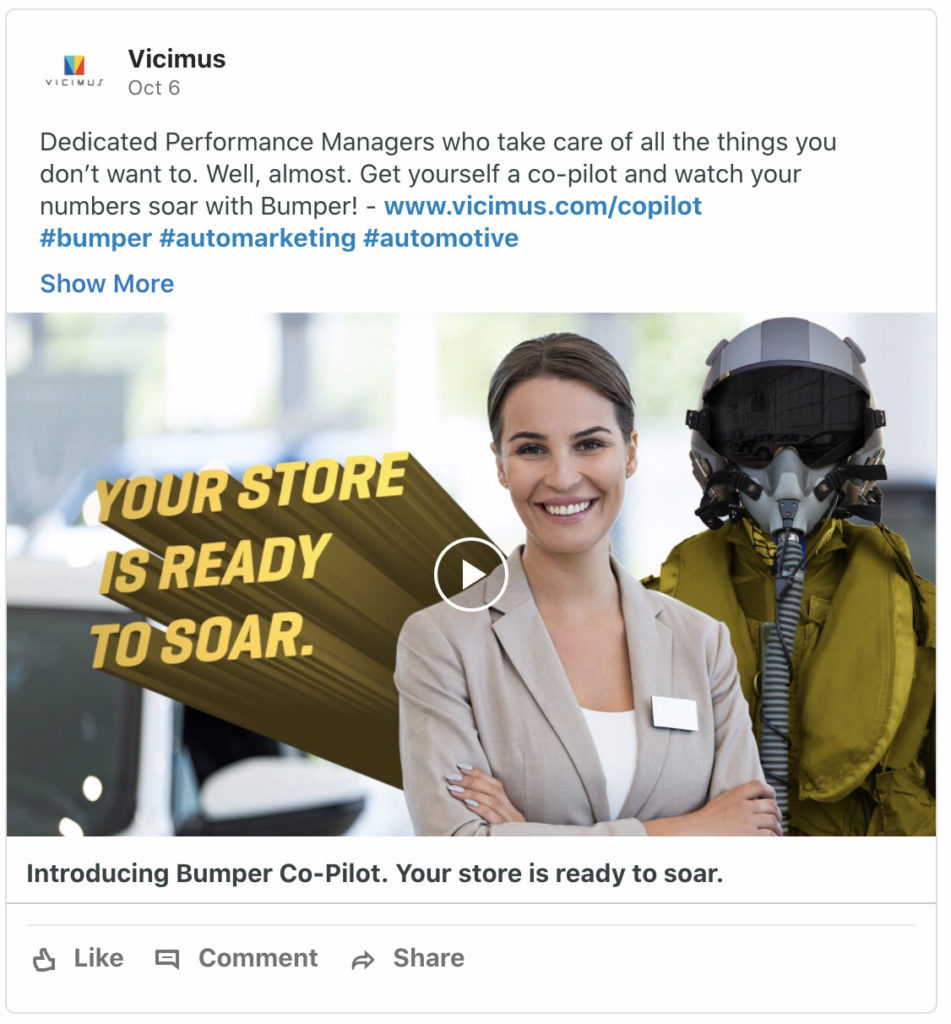
Task: Click the woman in the video thumbnail
Action: 575,584
